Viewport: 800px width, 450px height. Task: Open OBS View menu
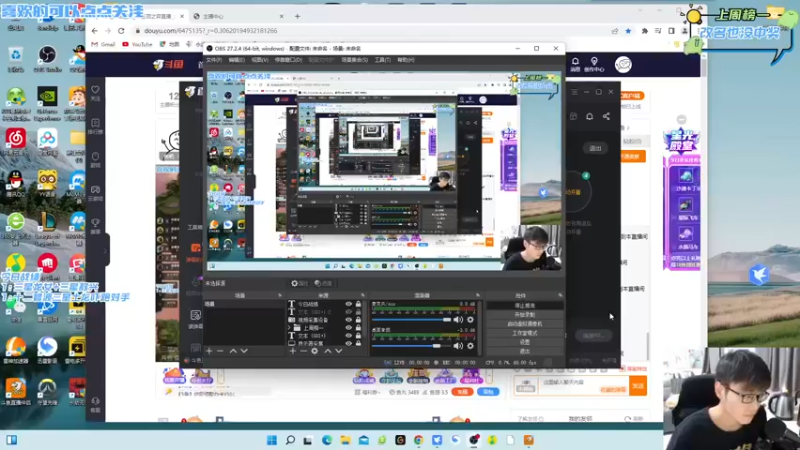pos(260,60)
